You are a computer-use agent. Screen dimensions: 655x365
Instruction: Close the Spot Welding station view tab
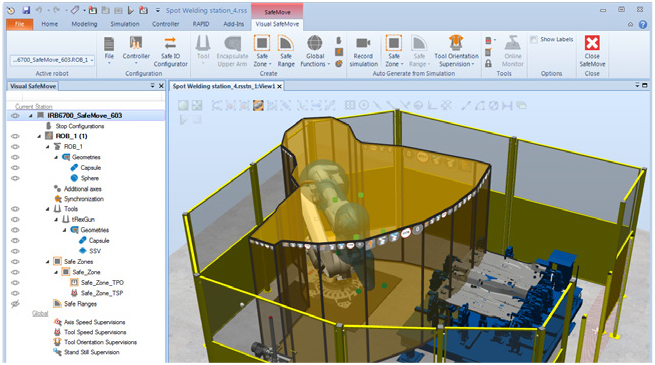279,86
